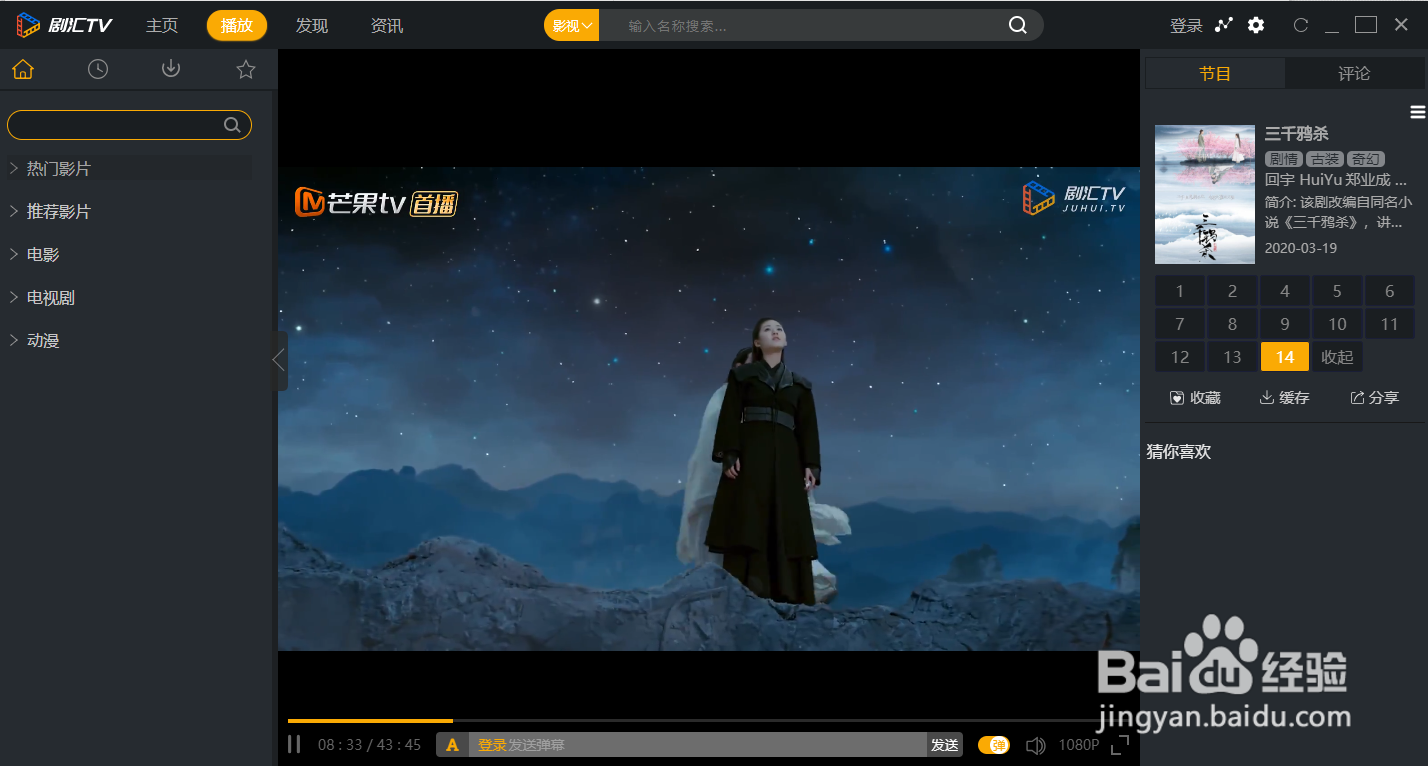This screenshot has width=1428, height=766.
Task: Click the refresh circular arrow icon
Action: coord(1301,25)
